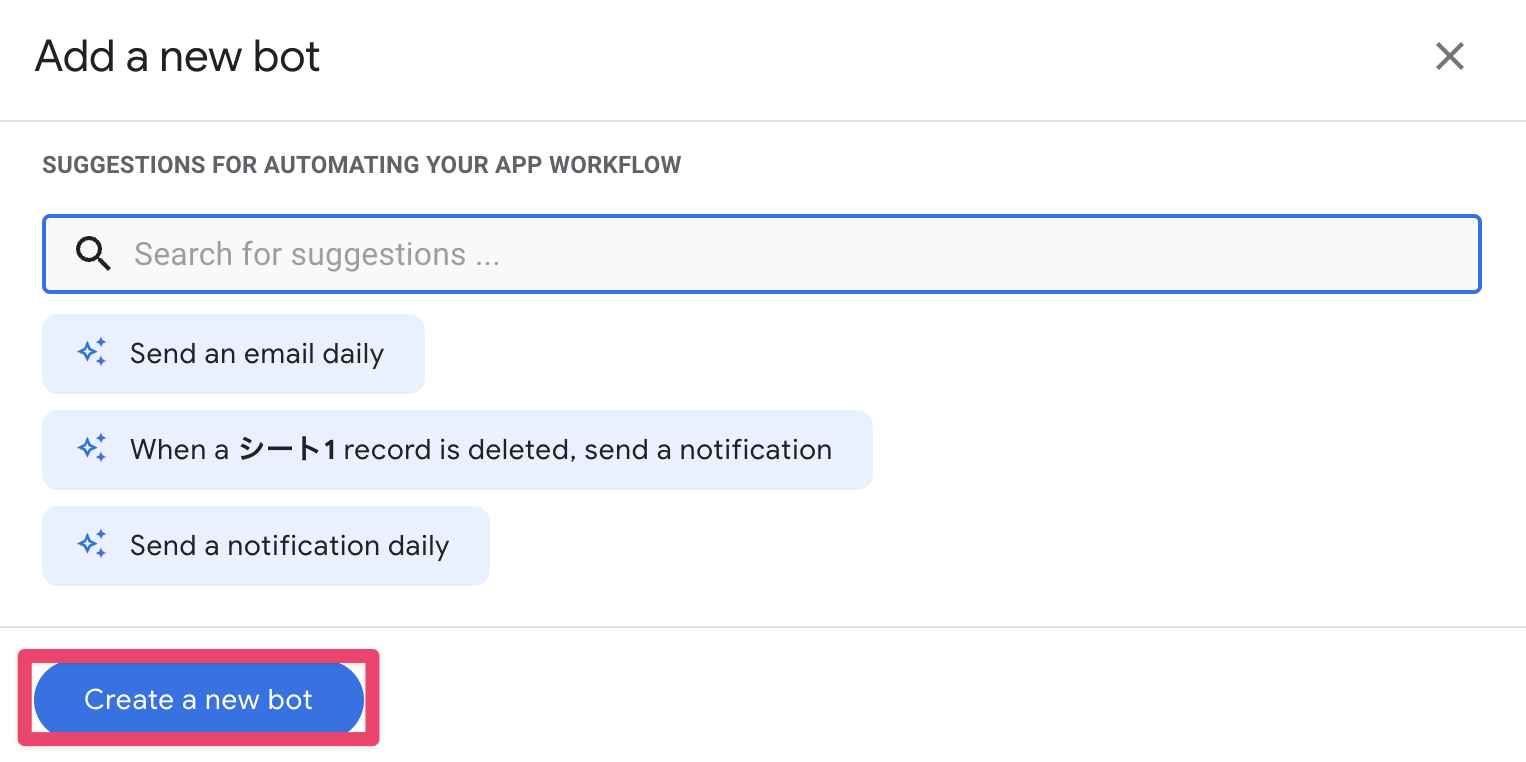Click the magnifying glass search icon
Screen dimensions: 1526x762
(x=93, y=254)
